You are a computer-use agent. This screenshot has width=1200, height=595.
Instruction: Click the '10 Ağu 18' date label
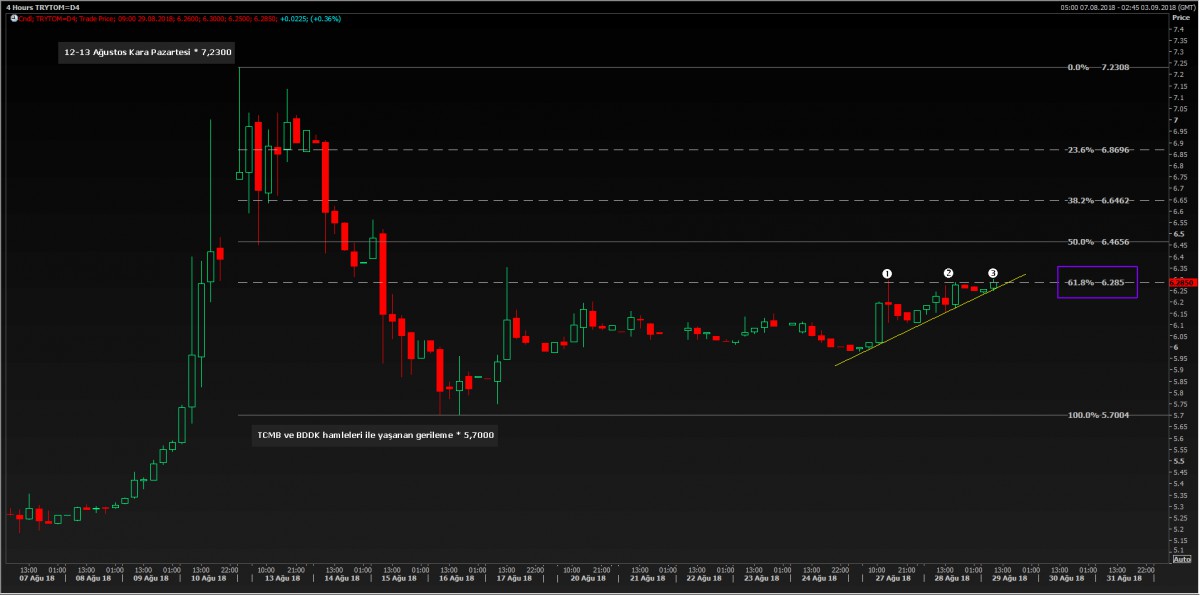(211, 578)
